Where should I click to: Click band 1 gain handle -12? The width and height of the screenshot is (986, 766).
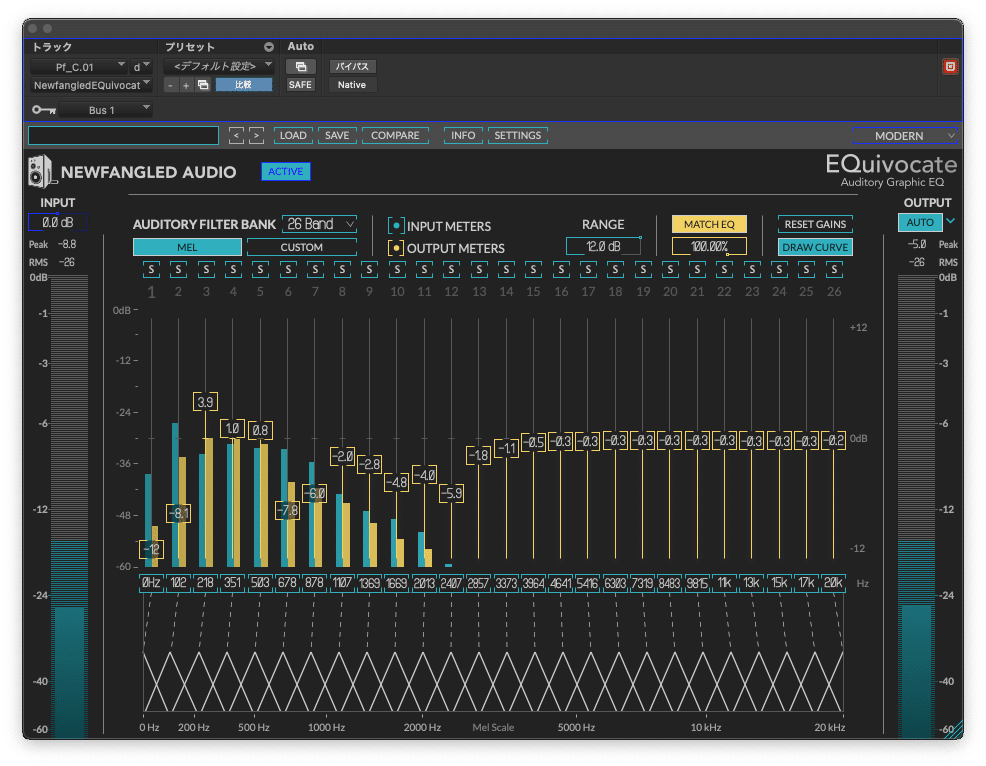[151, 550]
